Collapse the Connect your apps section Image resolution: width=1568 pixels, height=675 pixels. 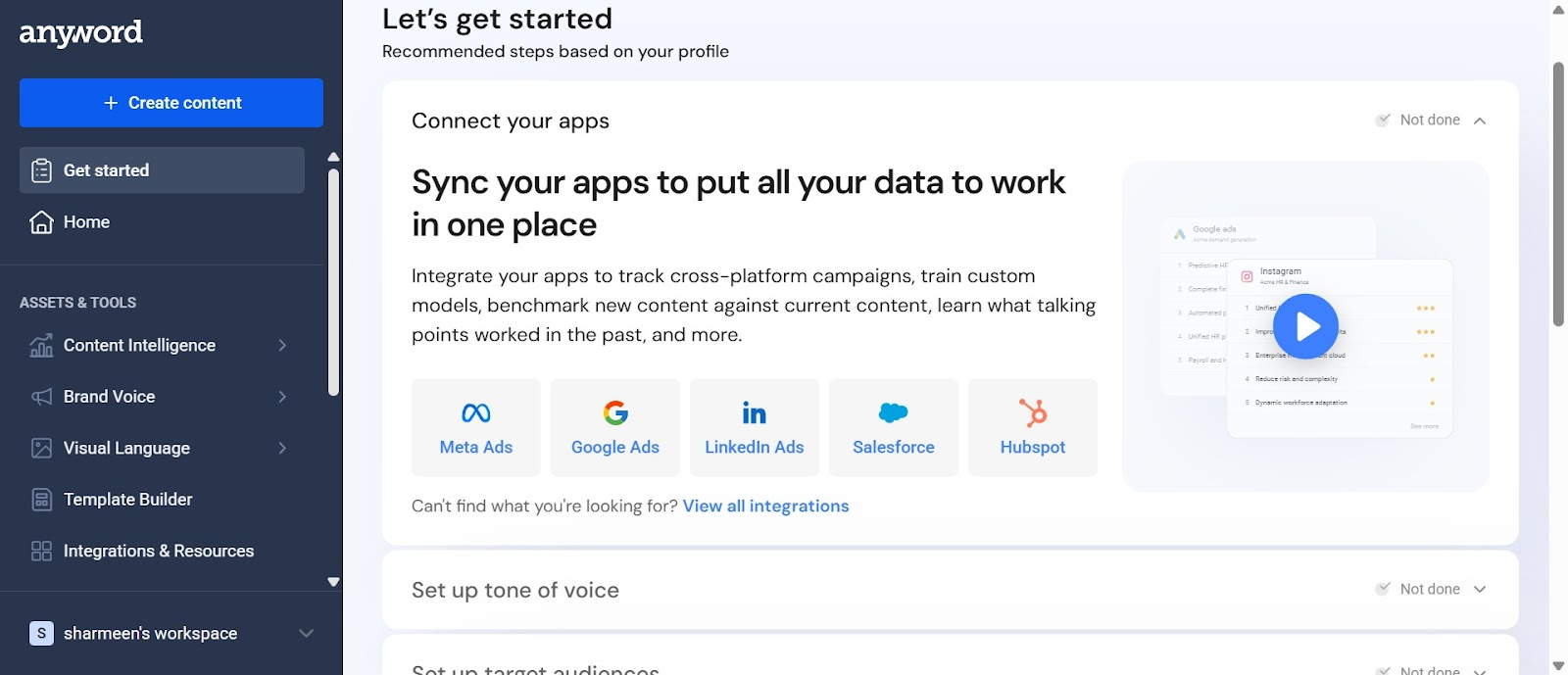click(1480, 121)
